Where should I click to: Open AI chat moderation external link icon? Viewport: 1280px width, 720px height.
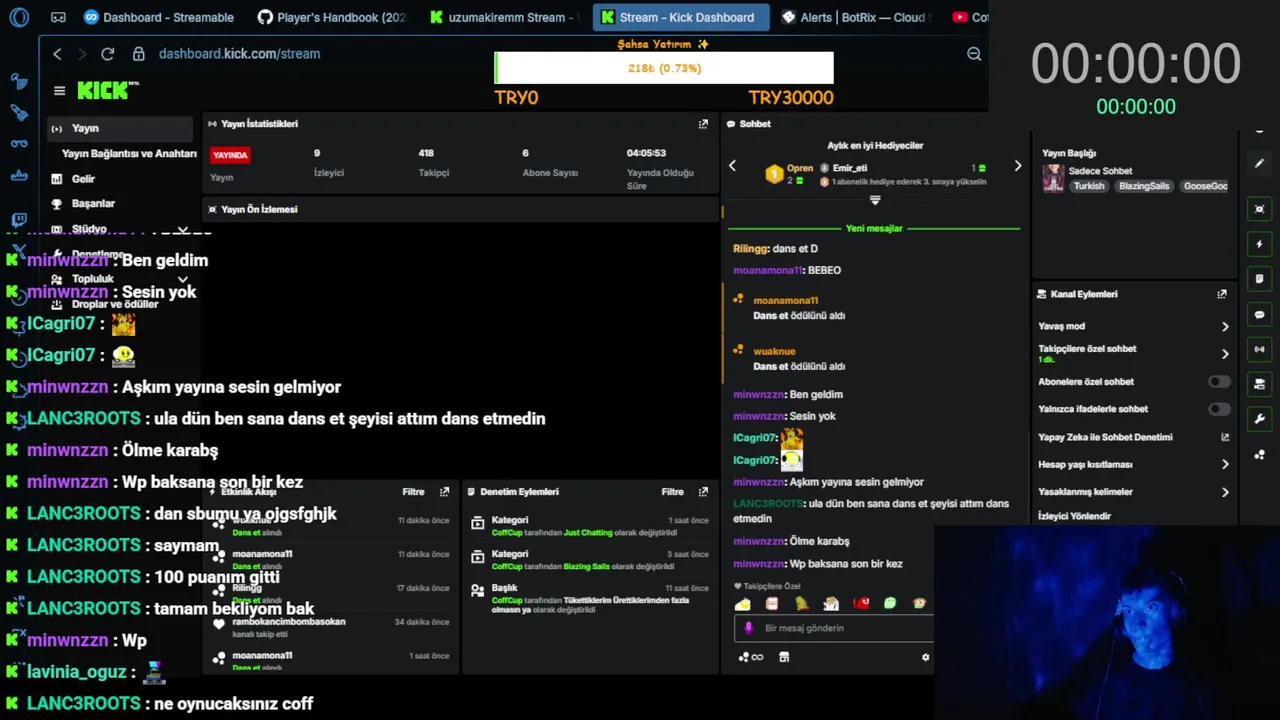[1225, 437]
